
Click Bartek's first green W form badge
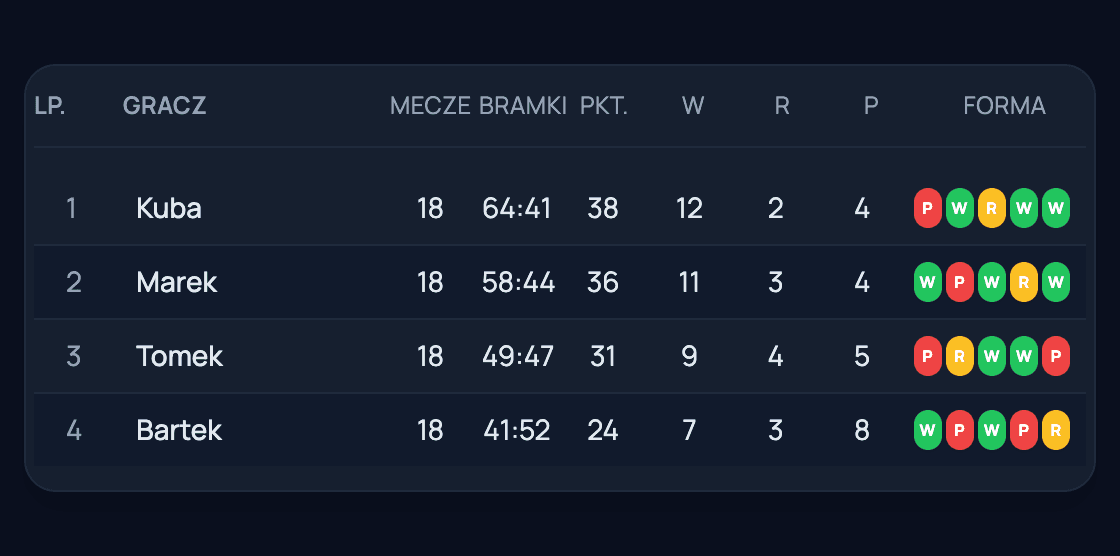[927, 430]
